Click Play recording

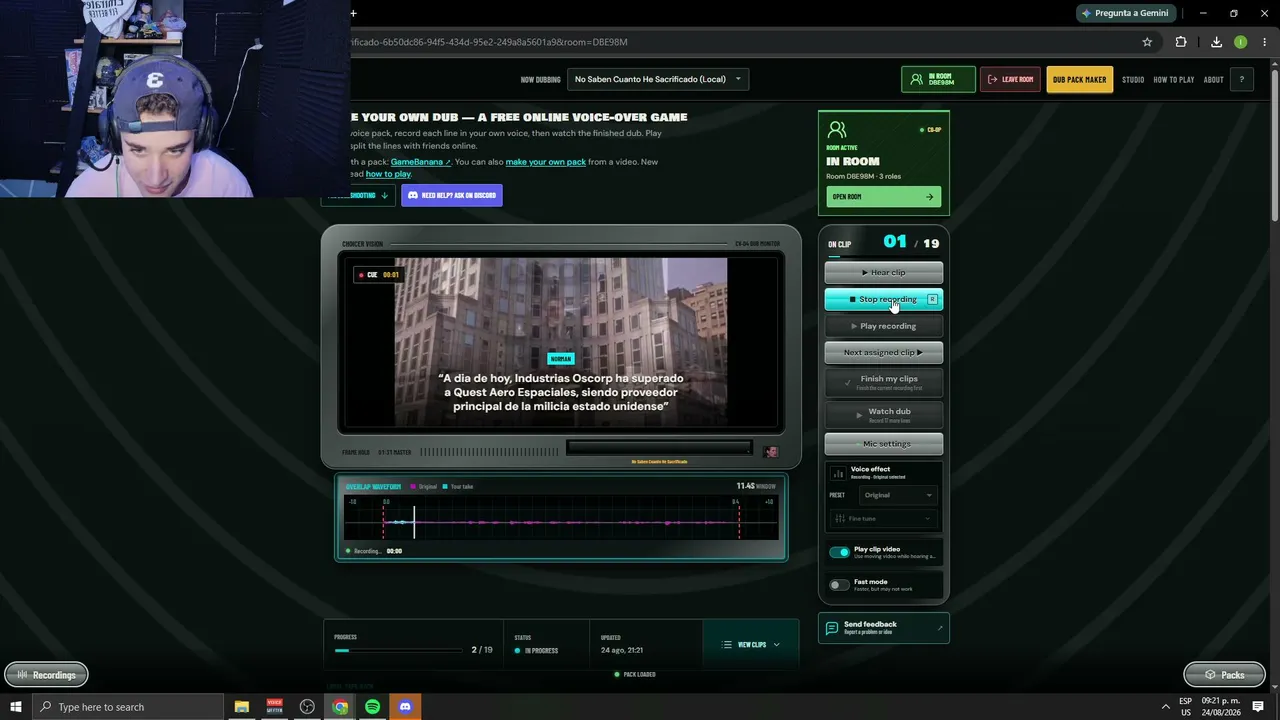point(883,326)
